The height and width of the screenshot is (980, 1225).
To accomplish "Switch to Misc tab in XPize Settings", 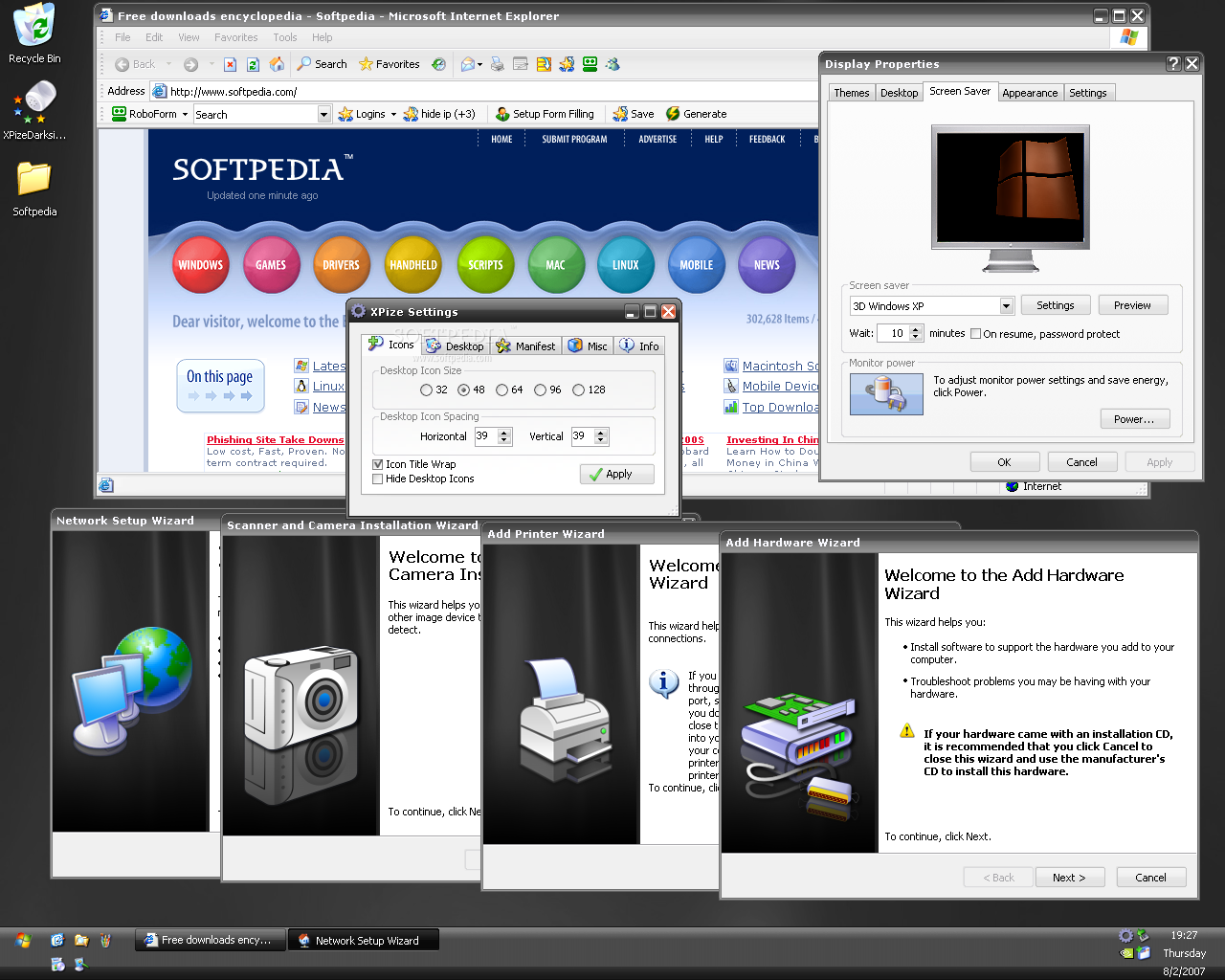I will 588,346.
